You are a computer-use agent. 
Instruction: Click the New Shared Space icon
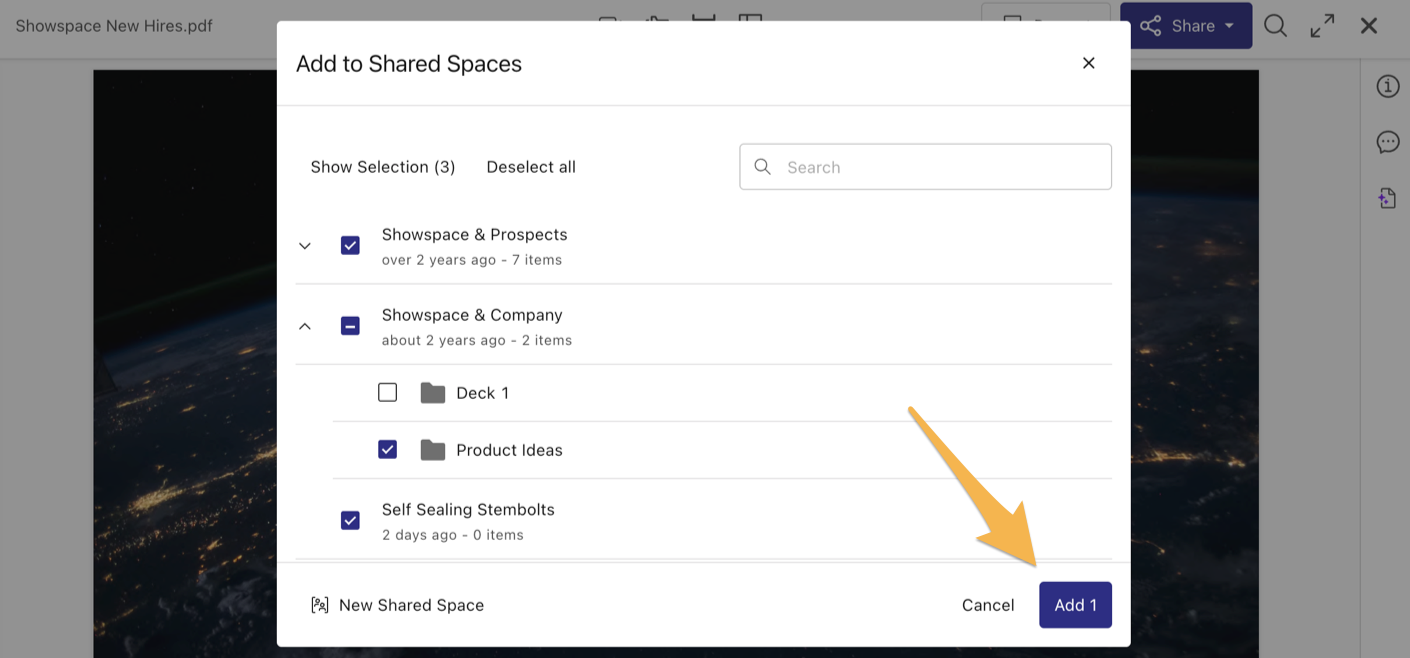pos(319,604)
